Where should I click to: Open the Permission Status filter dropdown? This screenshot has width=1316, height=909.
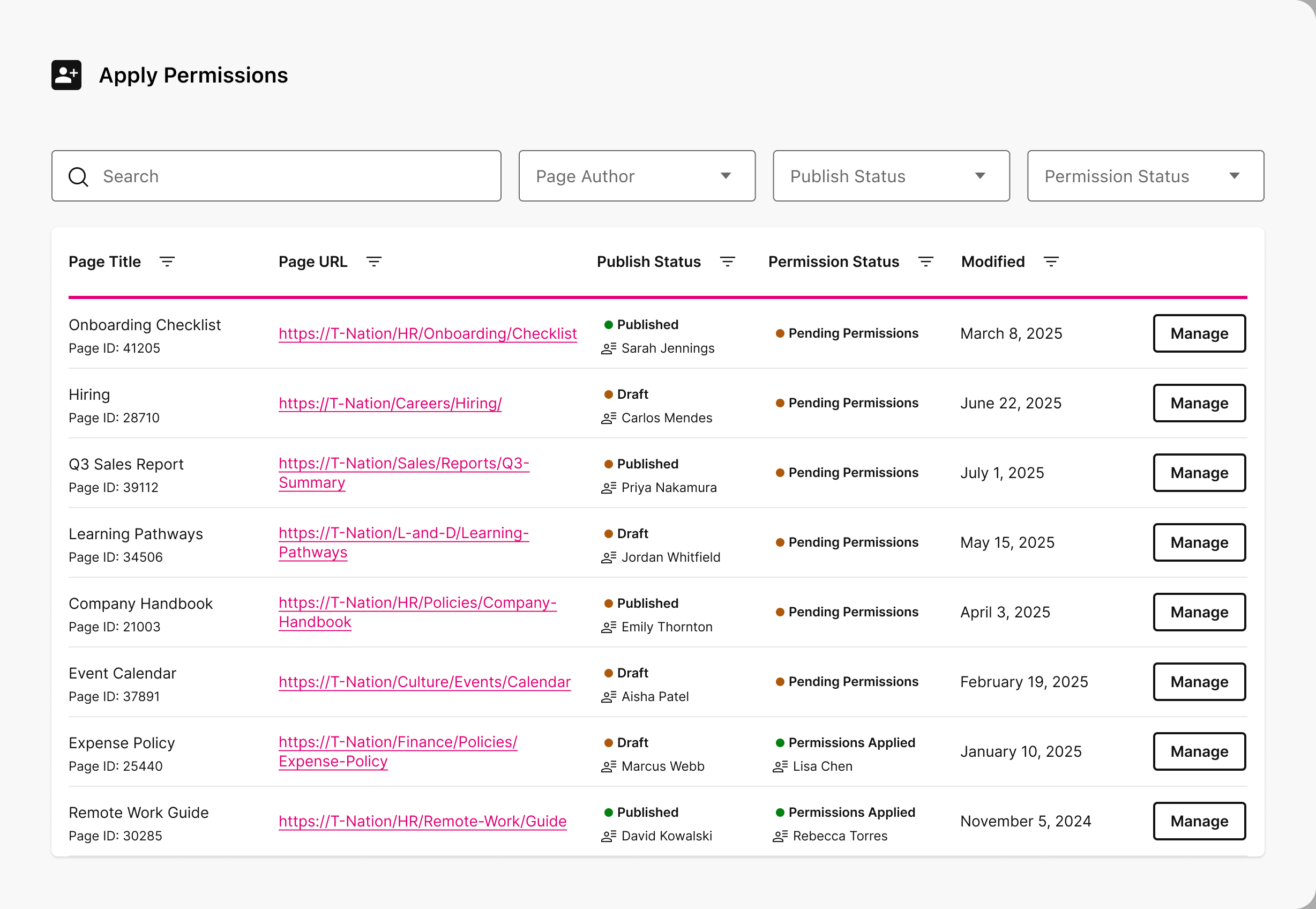click(x=1145, y=176)
